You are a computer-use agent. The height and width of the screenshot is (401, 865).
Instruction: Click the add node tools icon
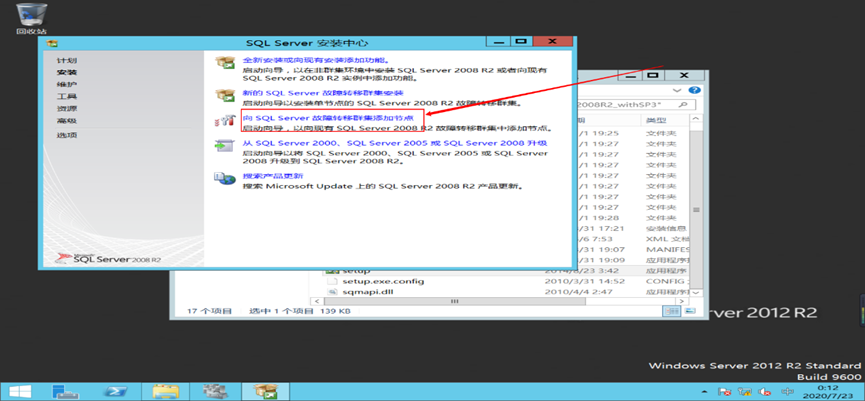[x=225, y=122]
